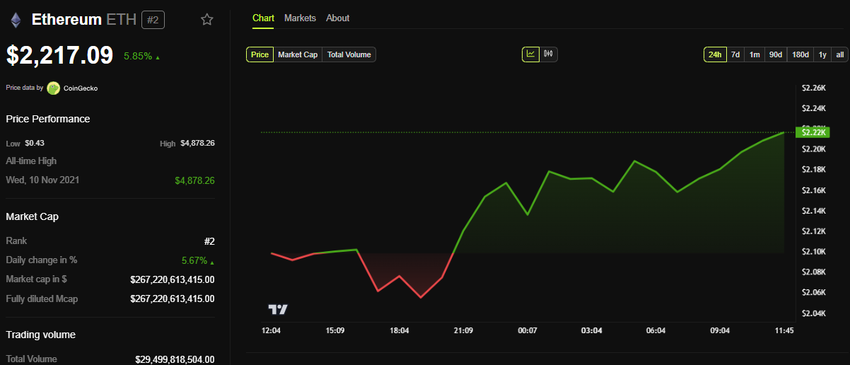Open the Markets tab
The height and width of the screenshot is (365, 850).
coord(300,18)
